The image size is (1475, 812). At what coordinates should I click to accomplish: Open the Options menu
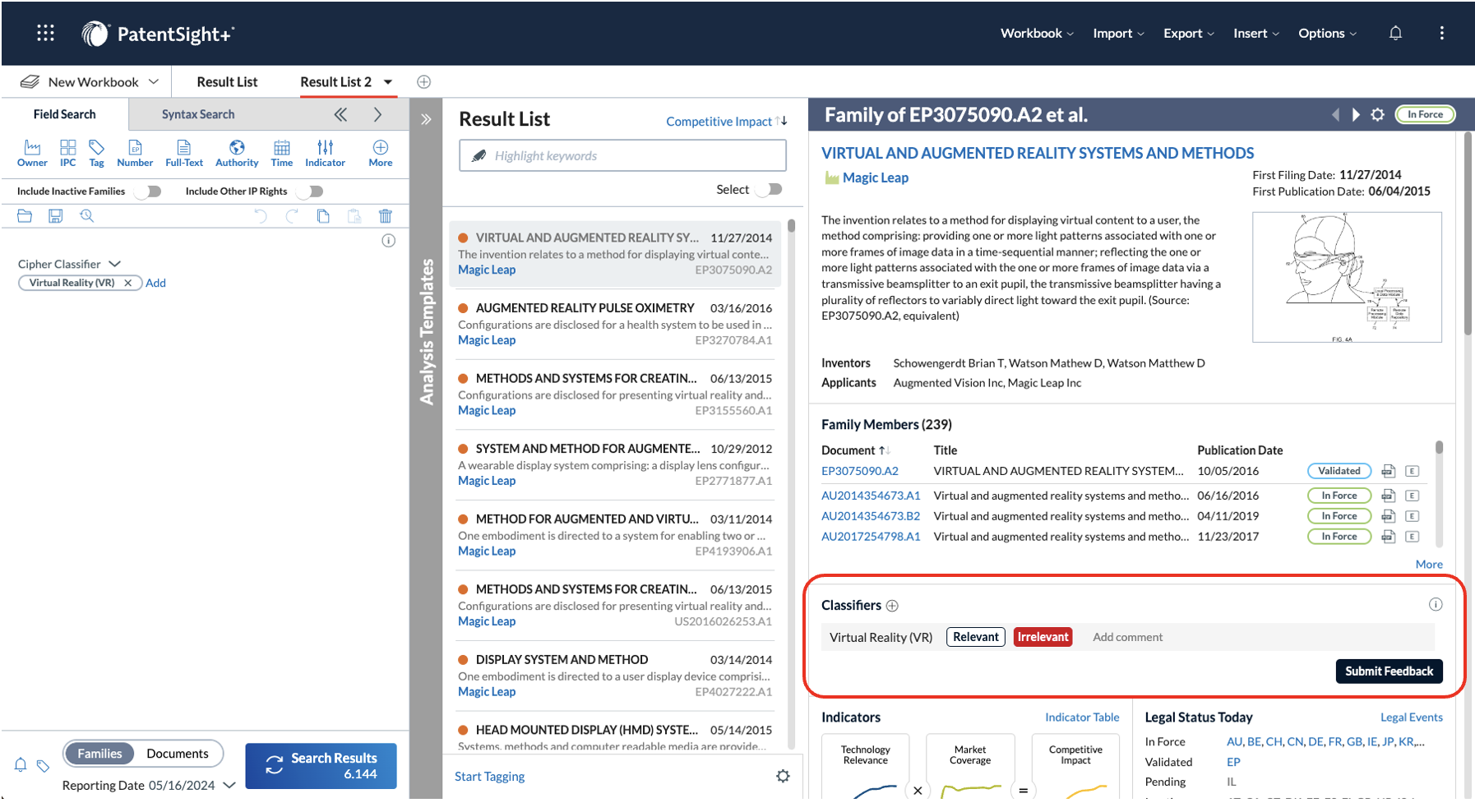click(1327, 33)
